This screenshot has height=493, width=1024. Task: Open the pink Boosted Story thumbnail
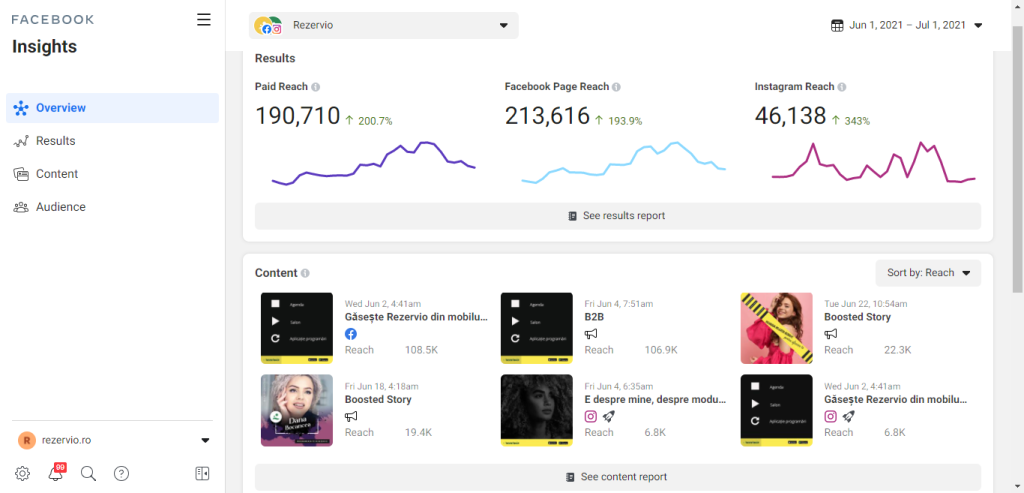(x=776, y=328)
